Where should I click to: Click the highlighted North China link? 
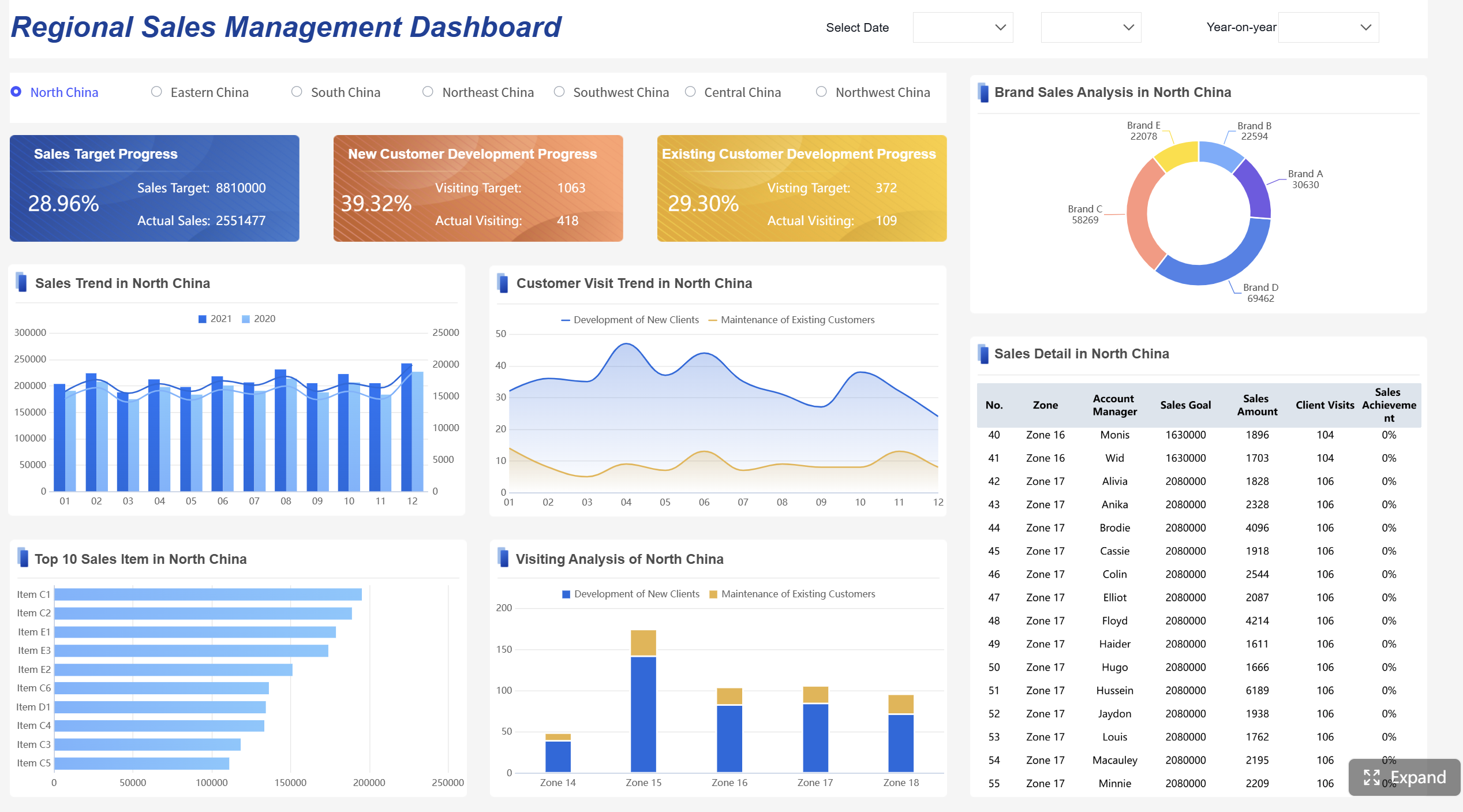coord(64,92)
